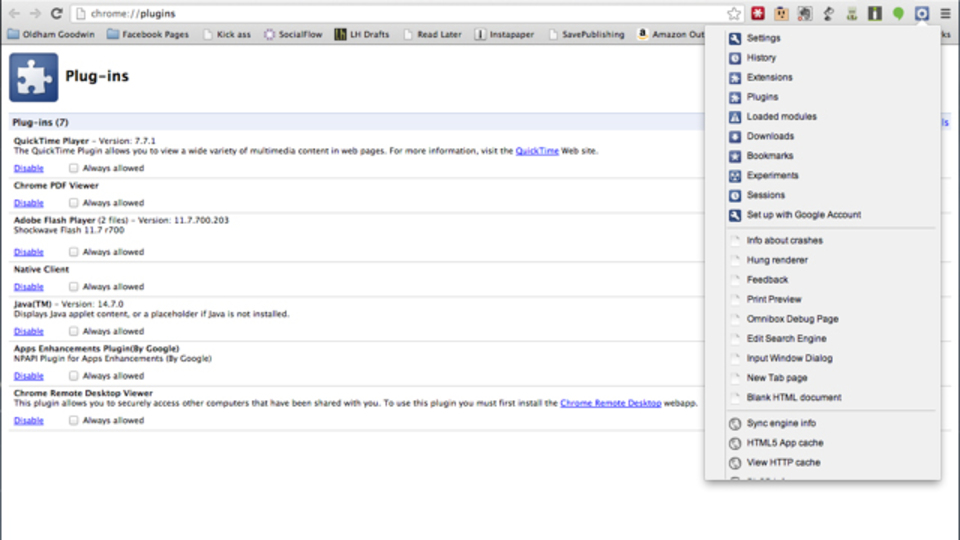Open the SavePublishing bookmark
The height and width of the screenshot is (540, 960).
(587, 34)
